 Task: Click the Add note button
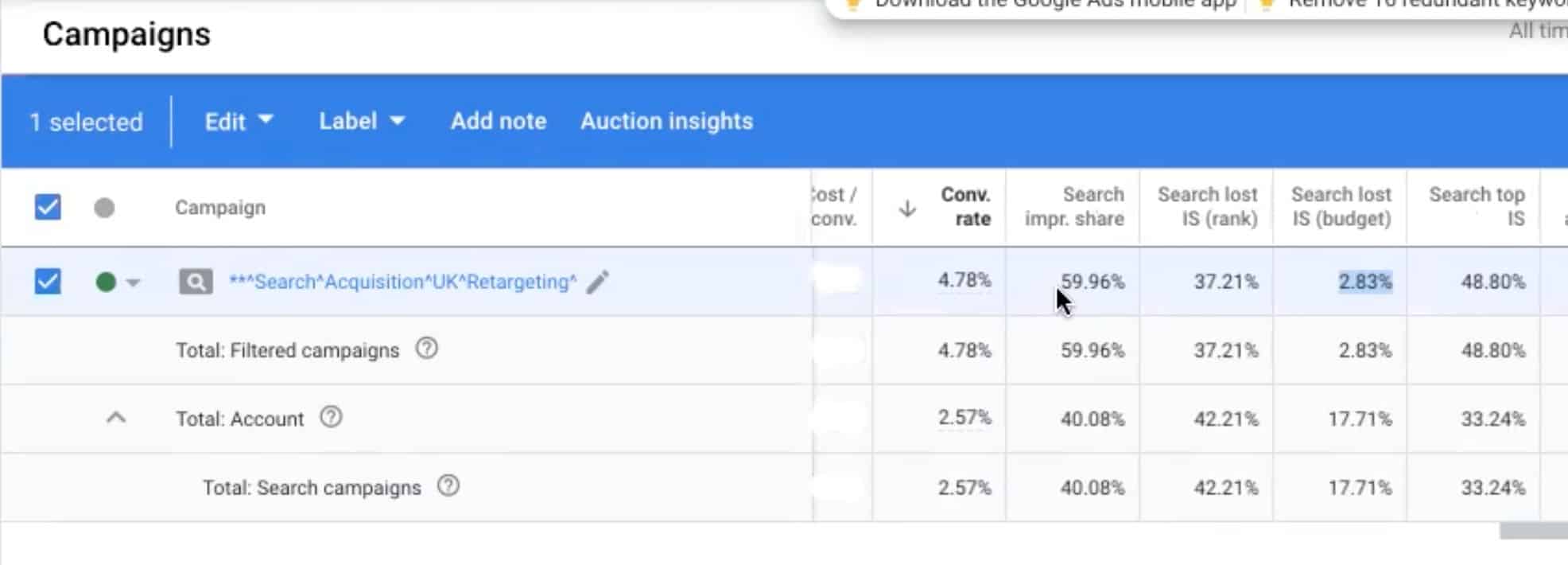click(499, 121)
